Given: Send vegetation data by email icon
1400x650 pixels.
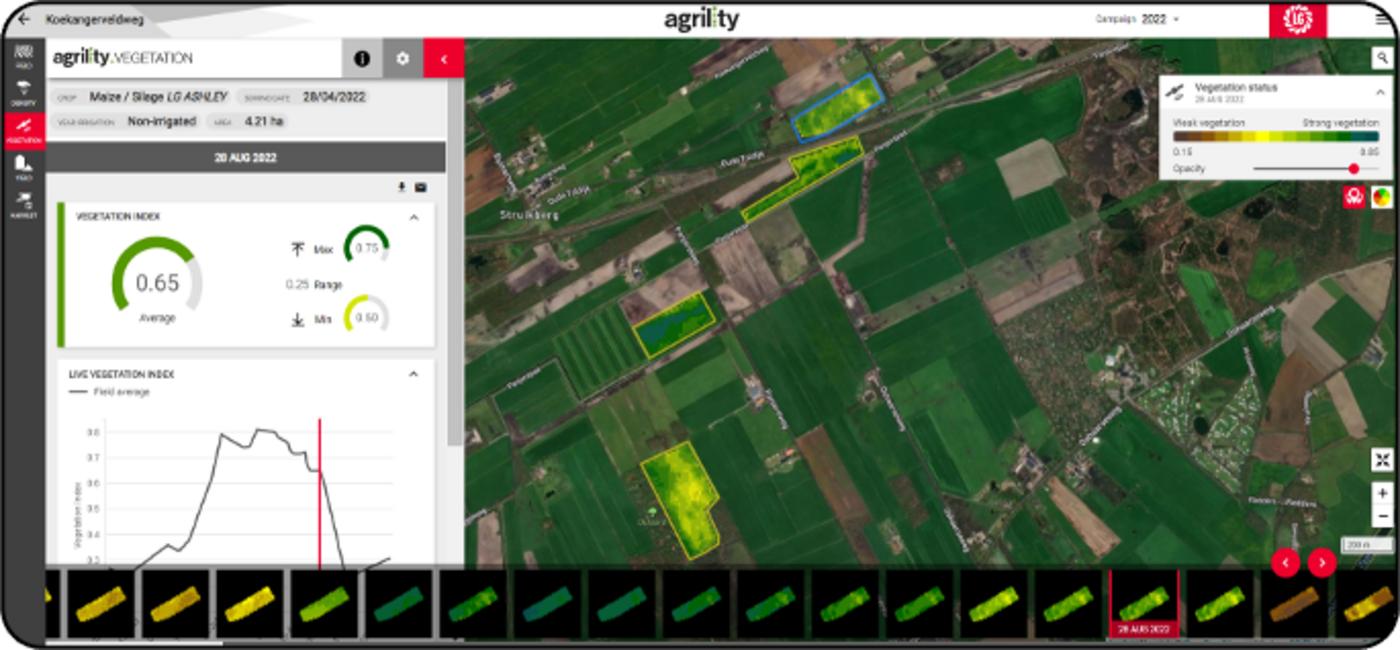Looking at the screenshot, I should point(421,187).
